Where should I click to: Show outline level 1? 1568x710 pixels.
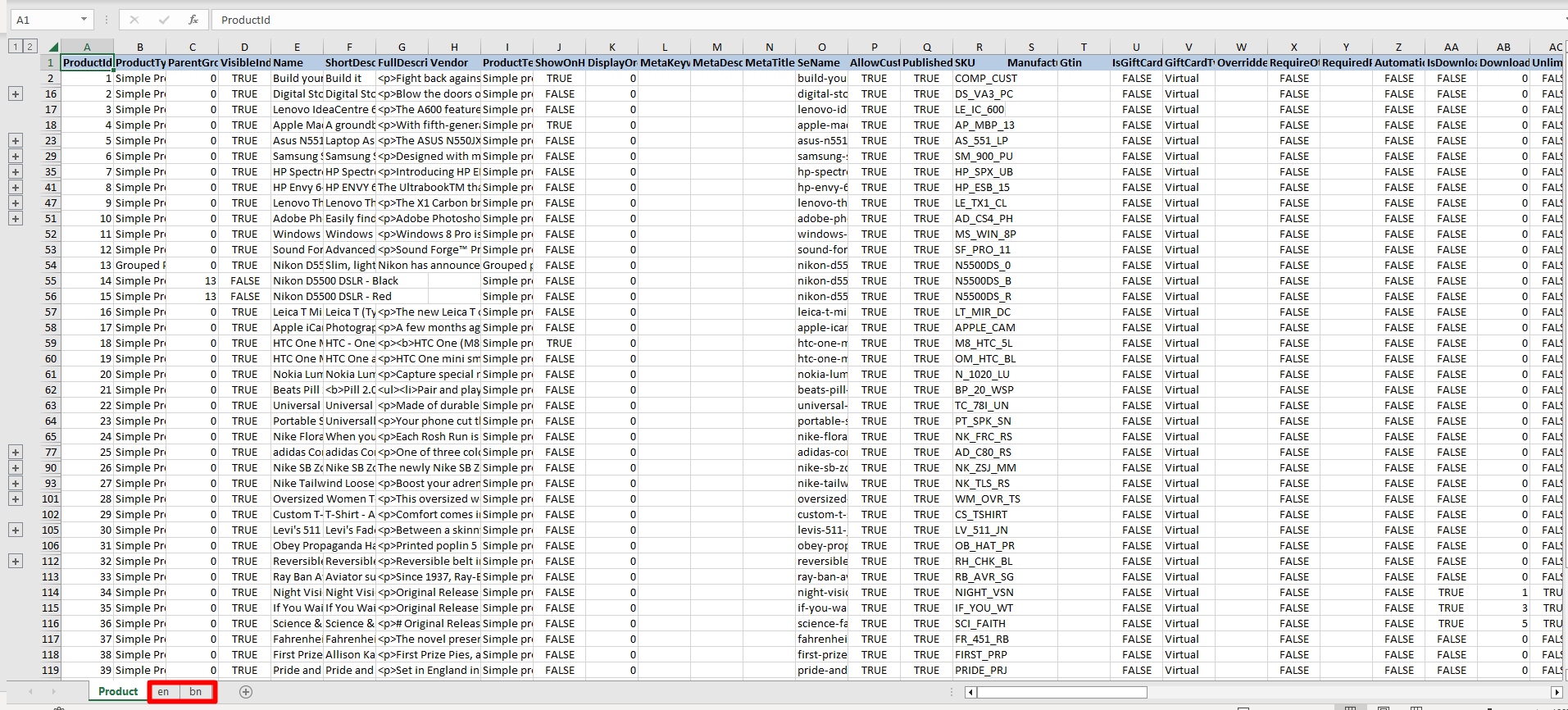tap(15, 47)
